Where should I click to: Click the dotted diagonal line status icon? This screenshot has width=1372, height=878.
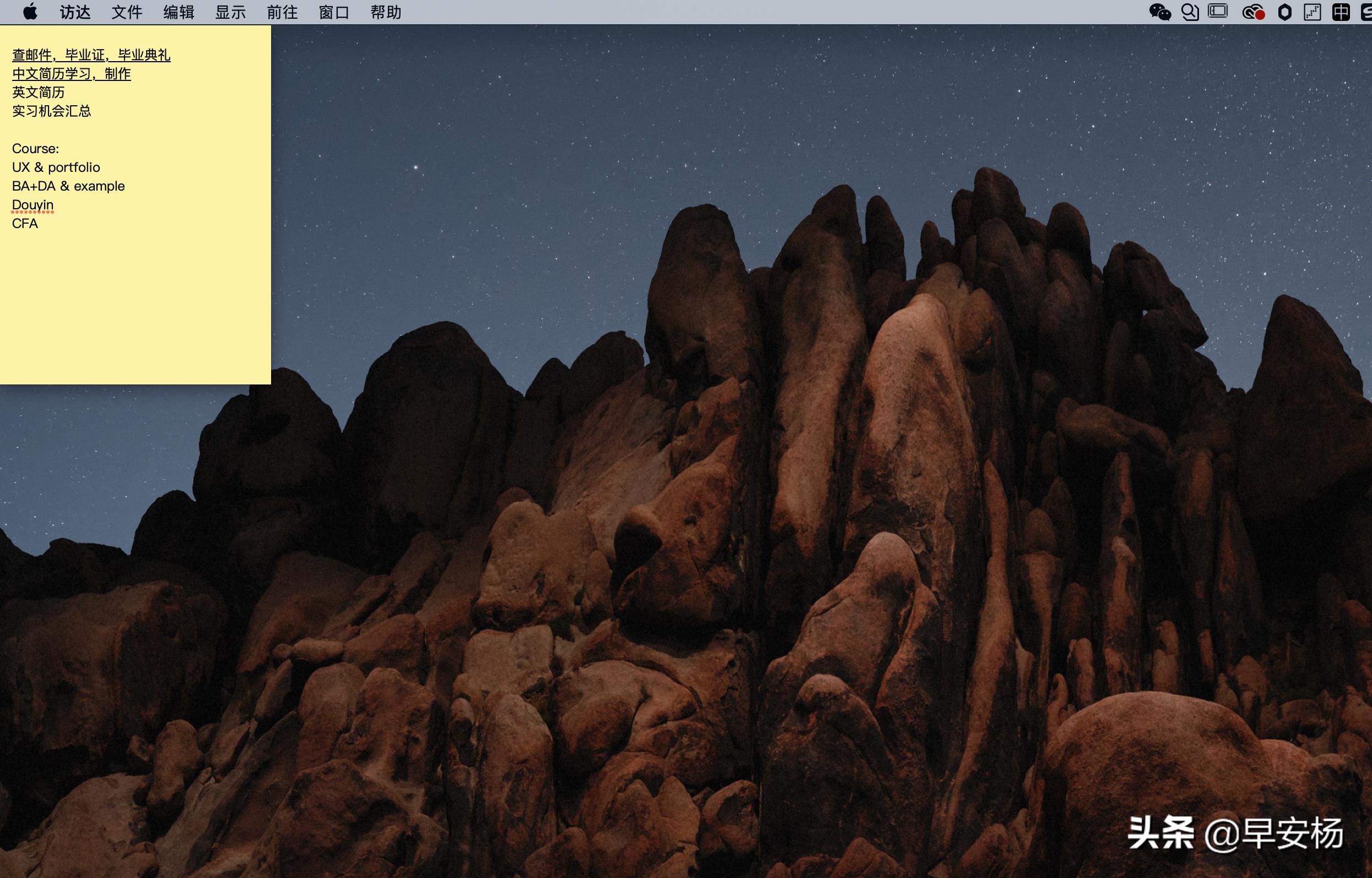tap(1312, 12)
